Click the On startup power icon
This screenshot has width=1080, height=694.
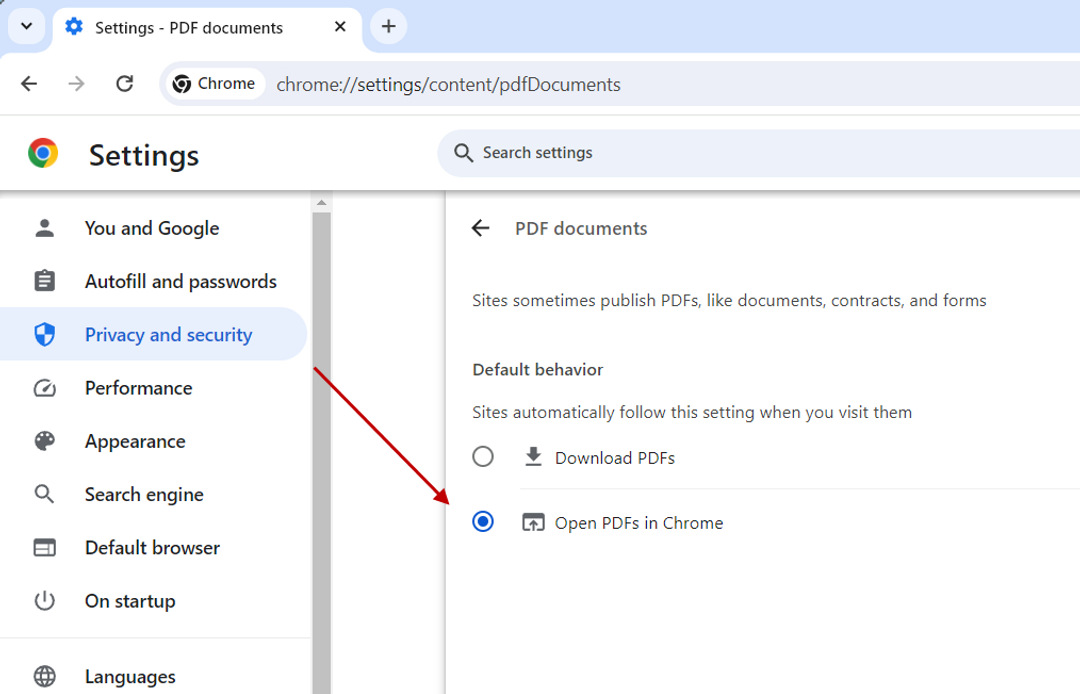point(45,601)
